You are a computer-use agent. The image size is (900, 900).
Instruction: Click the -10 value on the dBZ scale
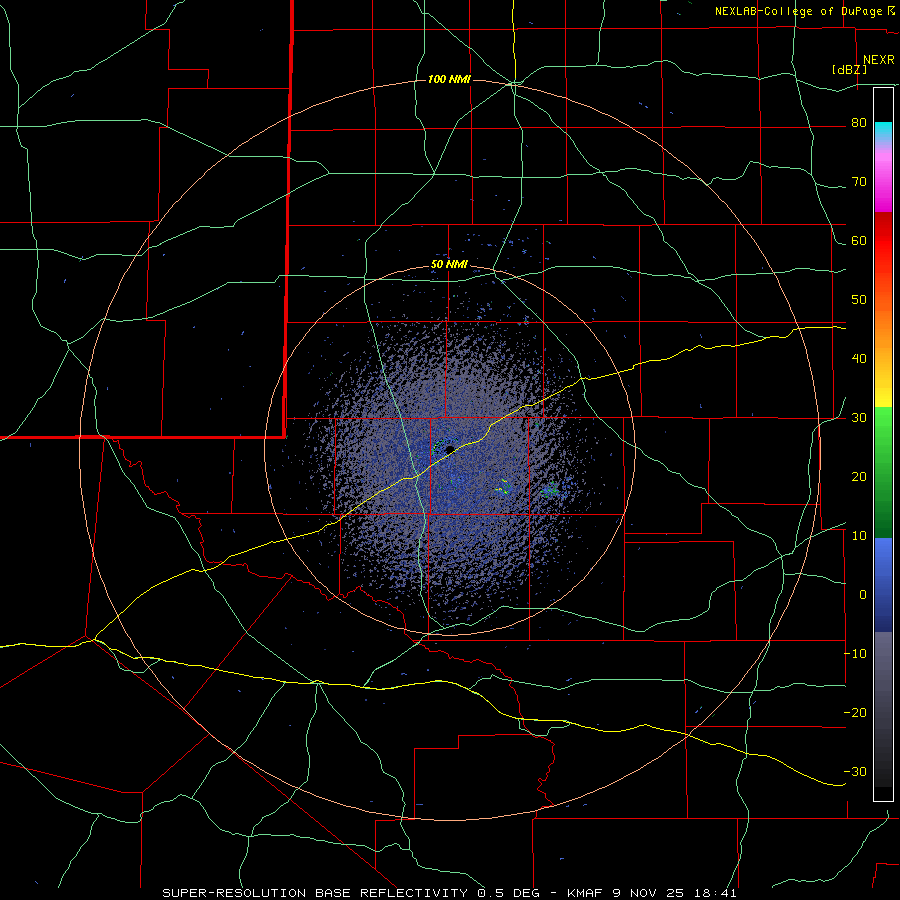click(x=855, y=654)
